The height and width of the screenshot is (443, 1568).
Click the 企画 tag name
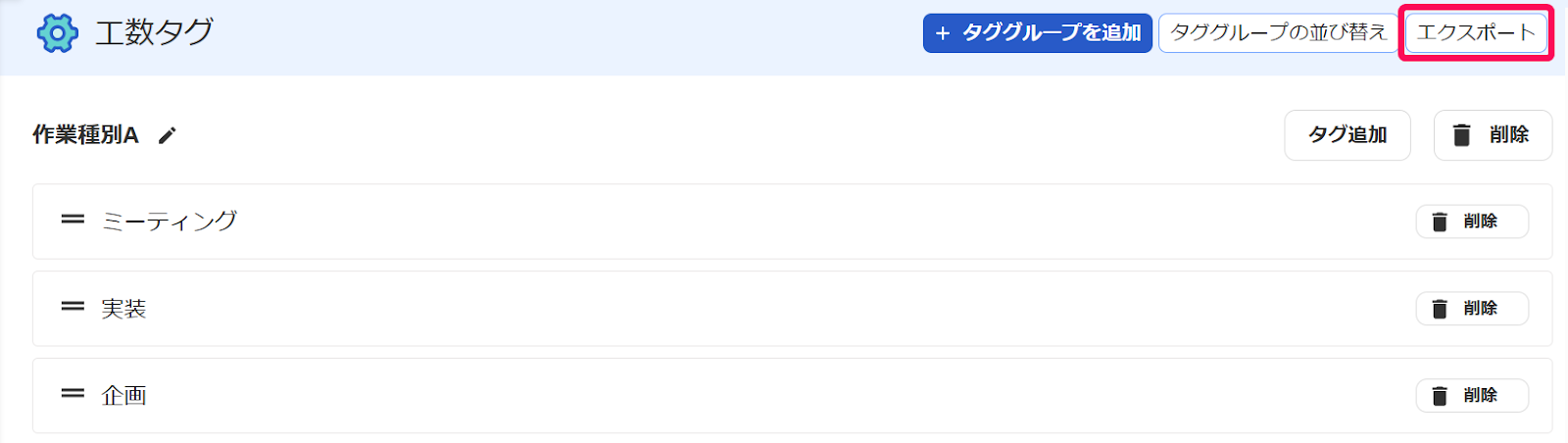pos(123,396)
